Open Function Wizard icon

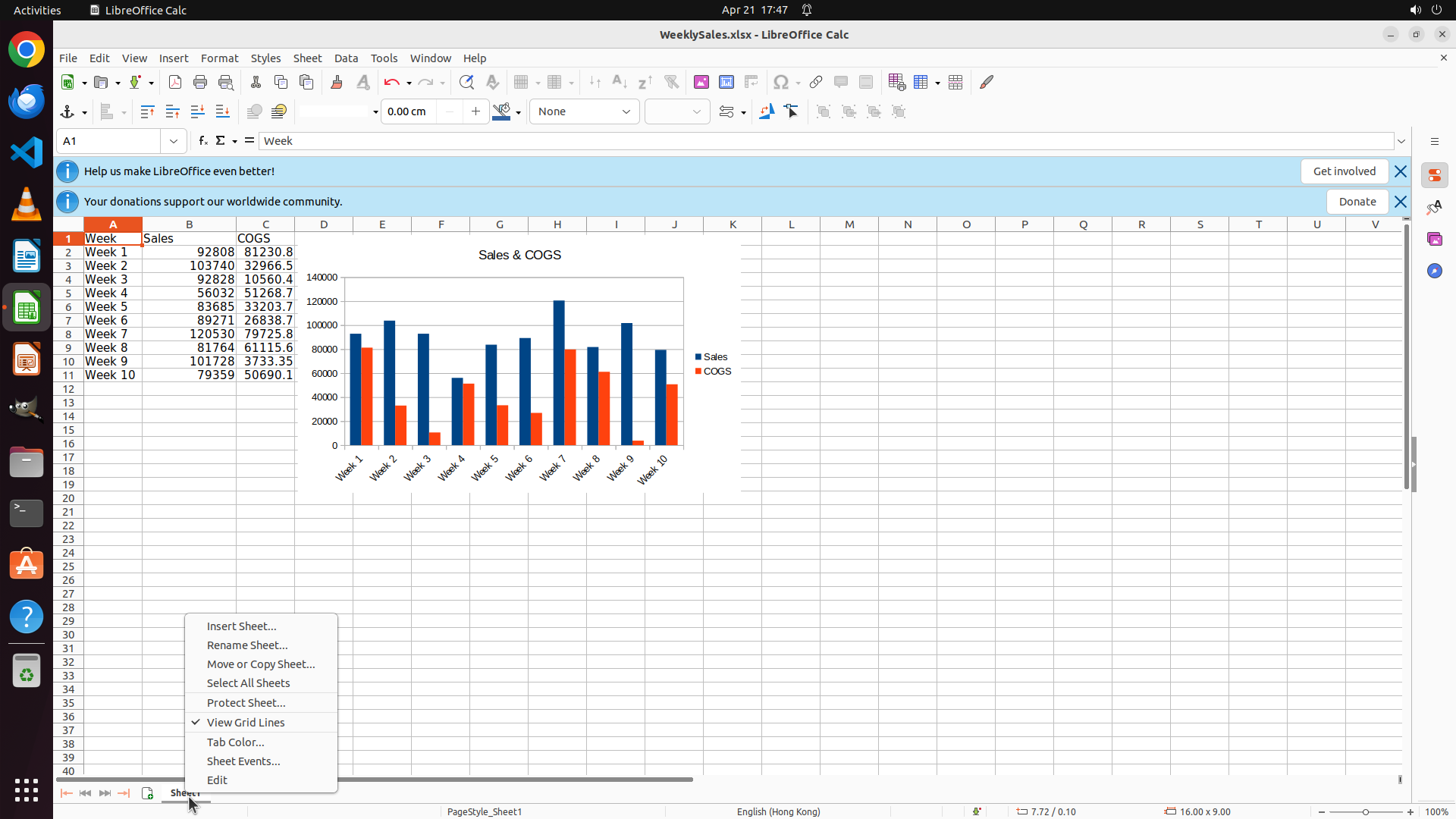[x=203, y=141]
